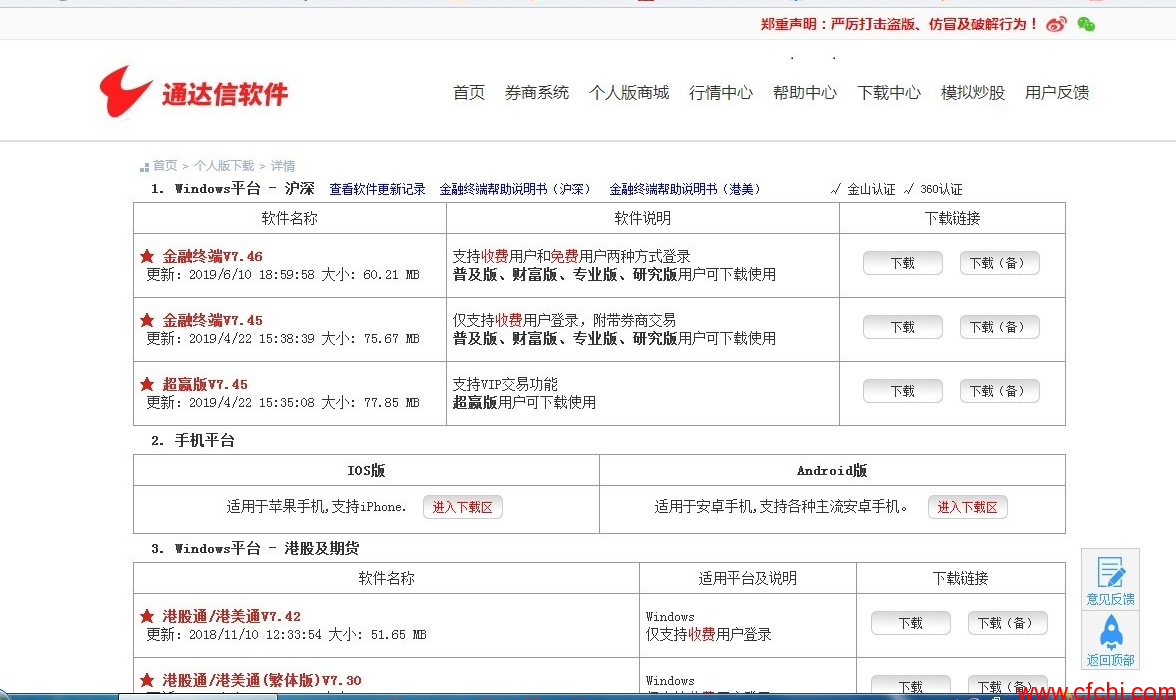This screenshot has width=1176, height=700.
Task: Click the 港股通/港美通V7.42 software name
Action: 231,616
